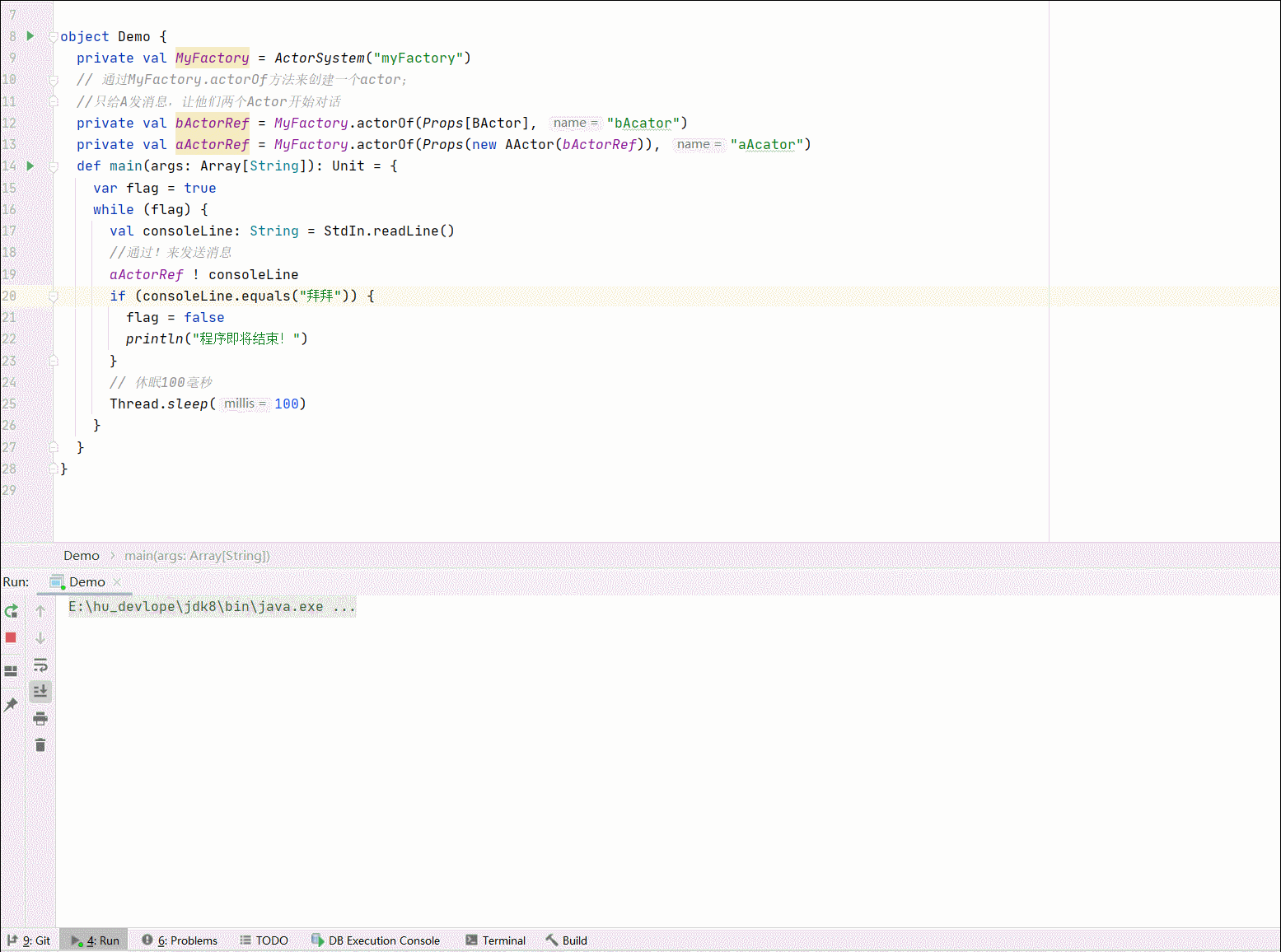Collapse the comment block starting at line 10
Image resolution: width=1281 pixels, height=952 pixels.
click(54, 80)
